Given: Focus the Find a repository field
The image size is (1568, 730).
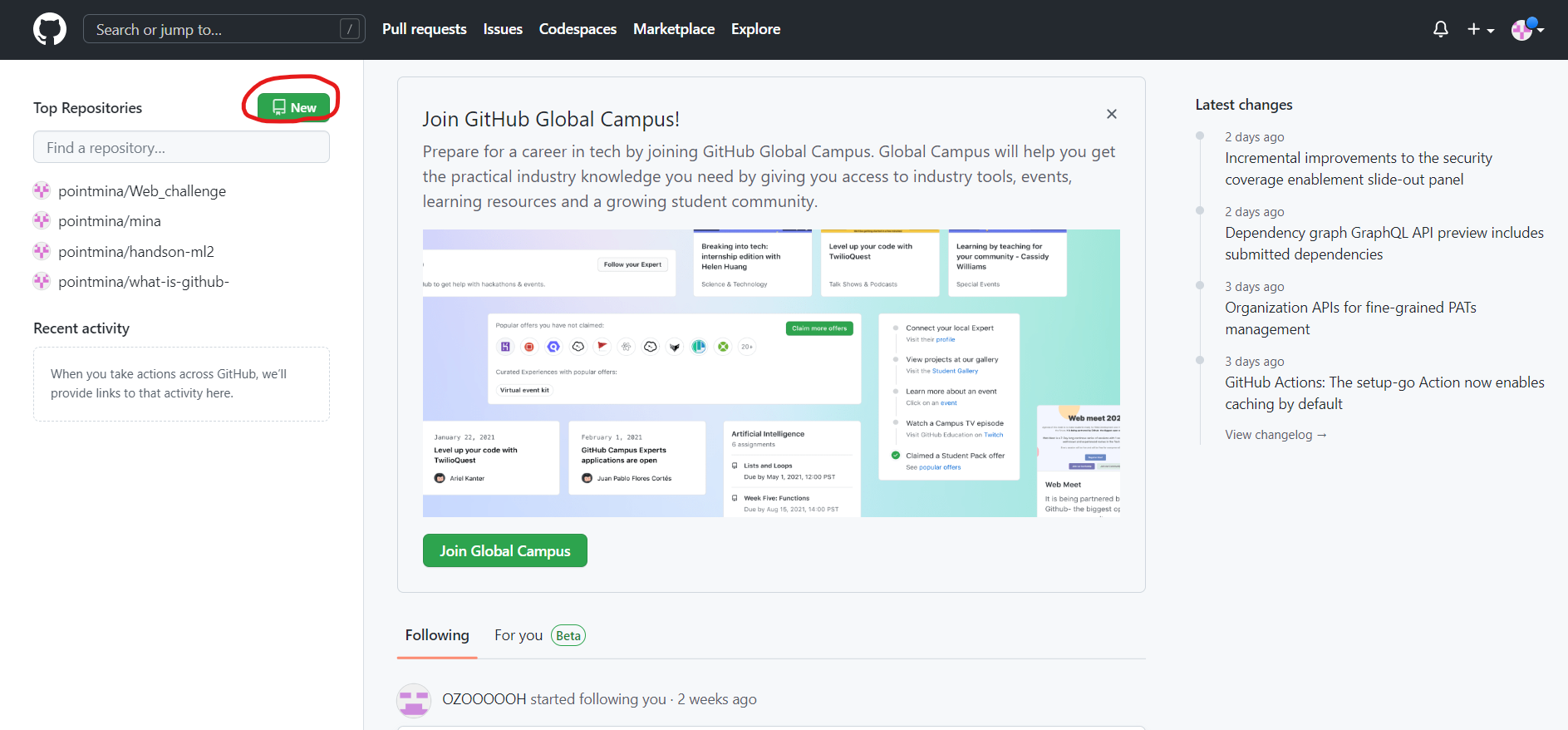Looking at the screenshot, I should pyautogui.click(x=181, y=147).
